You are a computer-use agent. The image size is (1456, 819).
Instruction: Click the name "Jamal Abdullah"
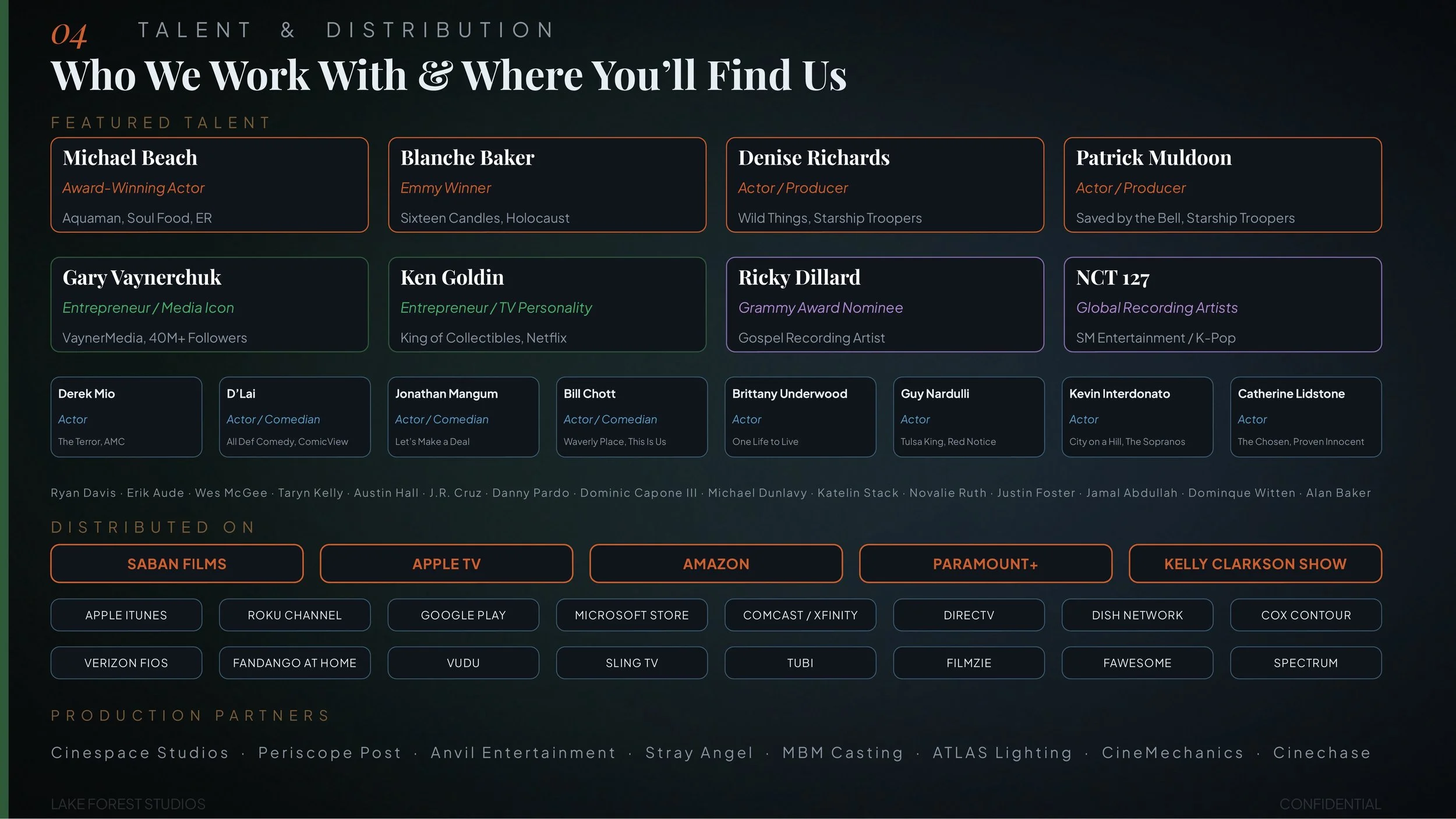[x=1132, y=492]
